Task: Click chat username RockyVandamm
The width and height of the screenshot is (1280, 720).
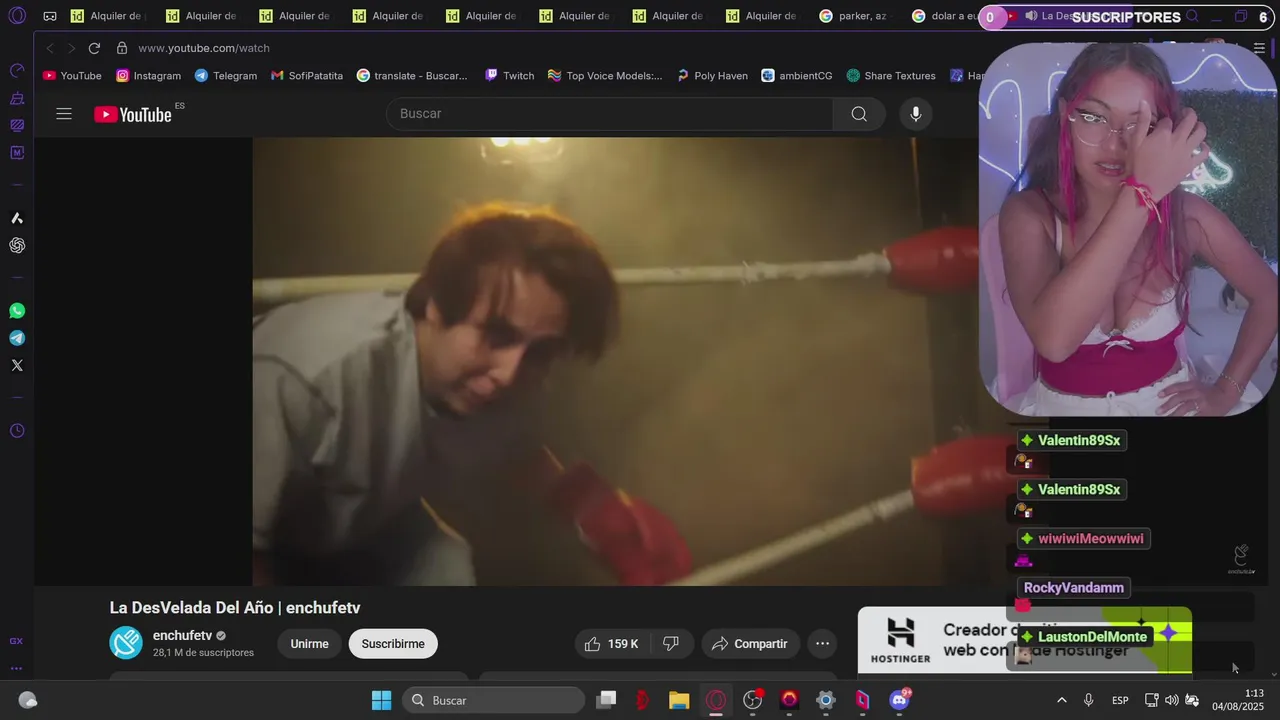Action: click(x=1073, y=588)
